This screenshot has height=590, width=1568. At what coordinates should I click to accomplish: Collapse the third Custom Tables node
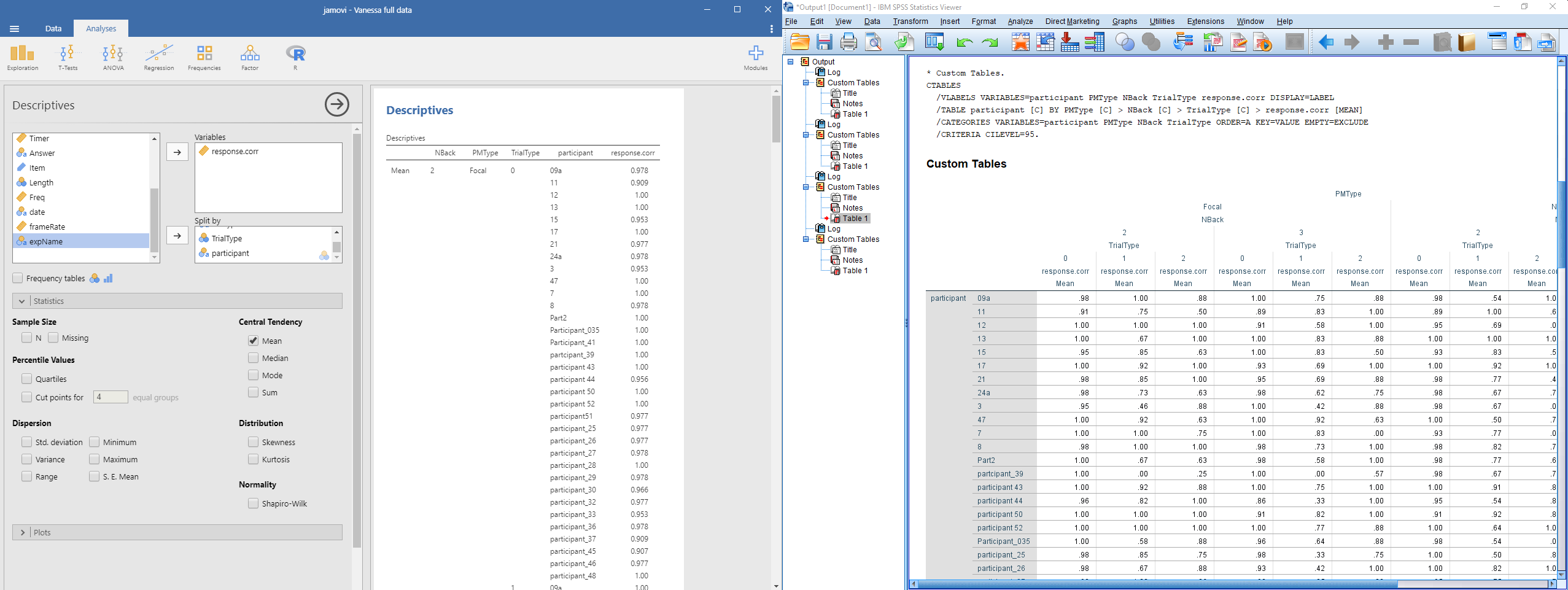click(806, 187)
